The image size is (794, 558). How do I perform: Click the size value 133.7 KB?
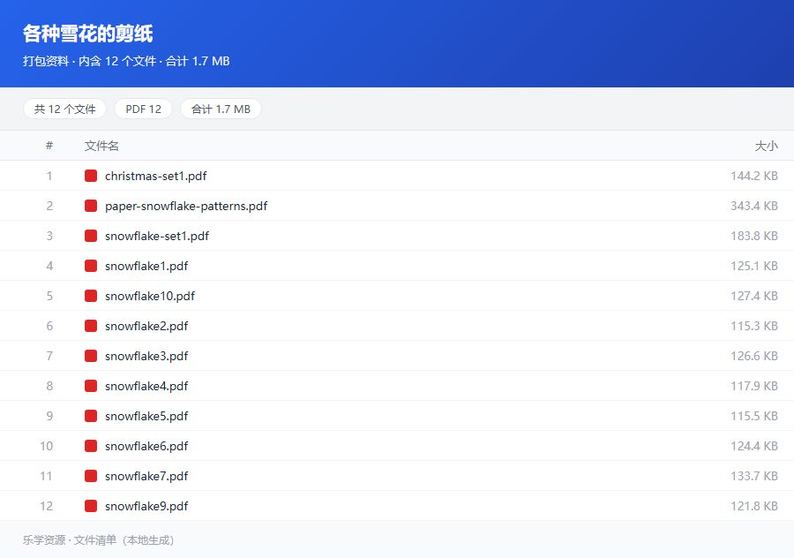click(x=754, y=475)
